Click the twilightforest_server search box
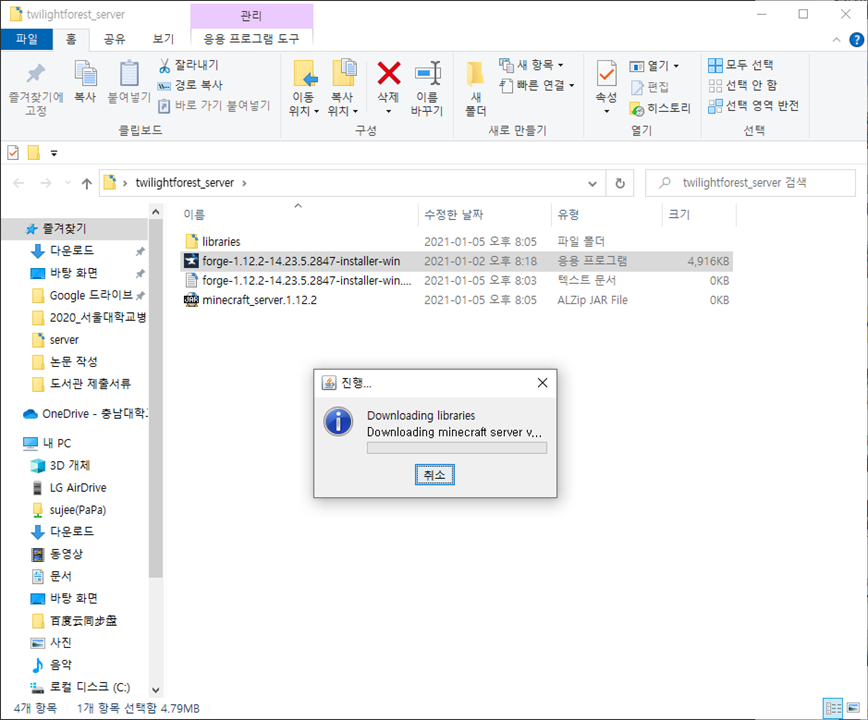This screenshot has width=868, height=720. 751,183
